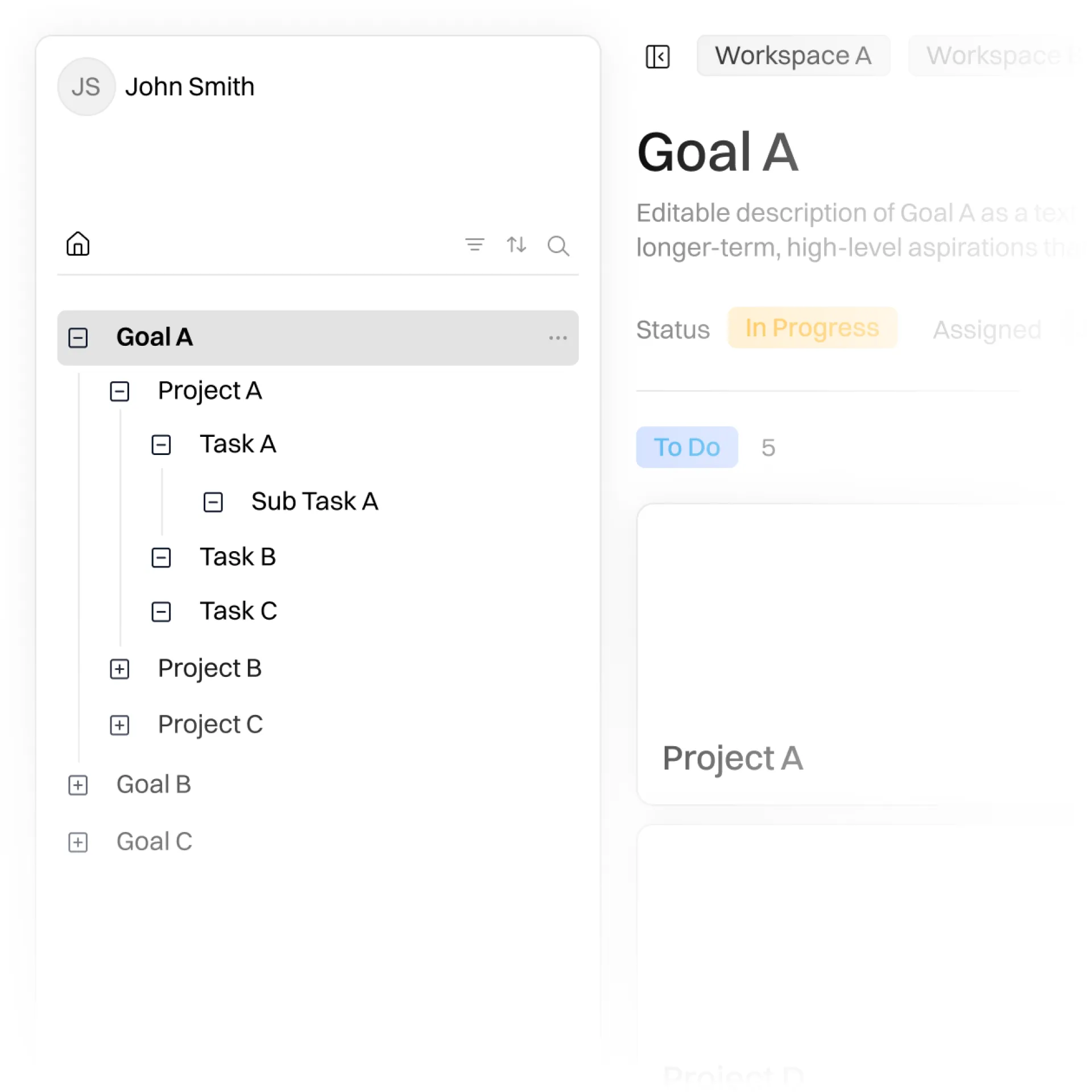Expand the Project C tree node
Image resolution: width=1092 pixels, height=1092 pixels.
tap(119, 725)
